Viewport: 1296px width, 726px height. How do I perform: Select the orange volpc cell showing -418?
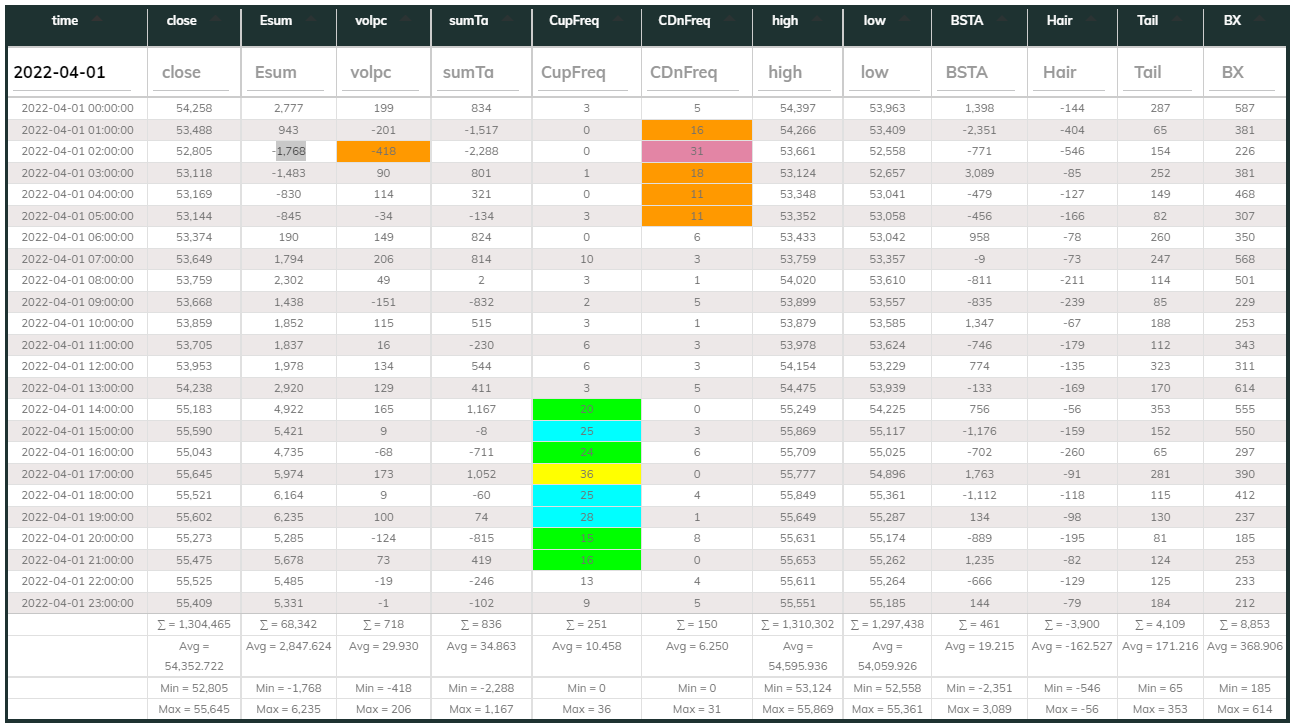384,151
